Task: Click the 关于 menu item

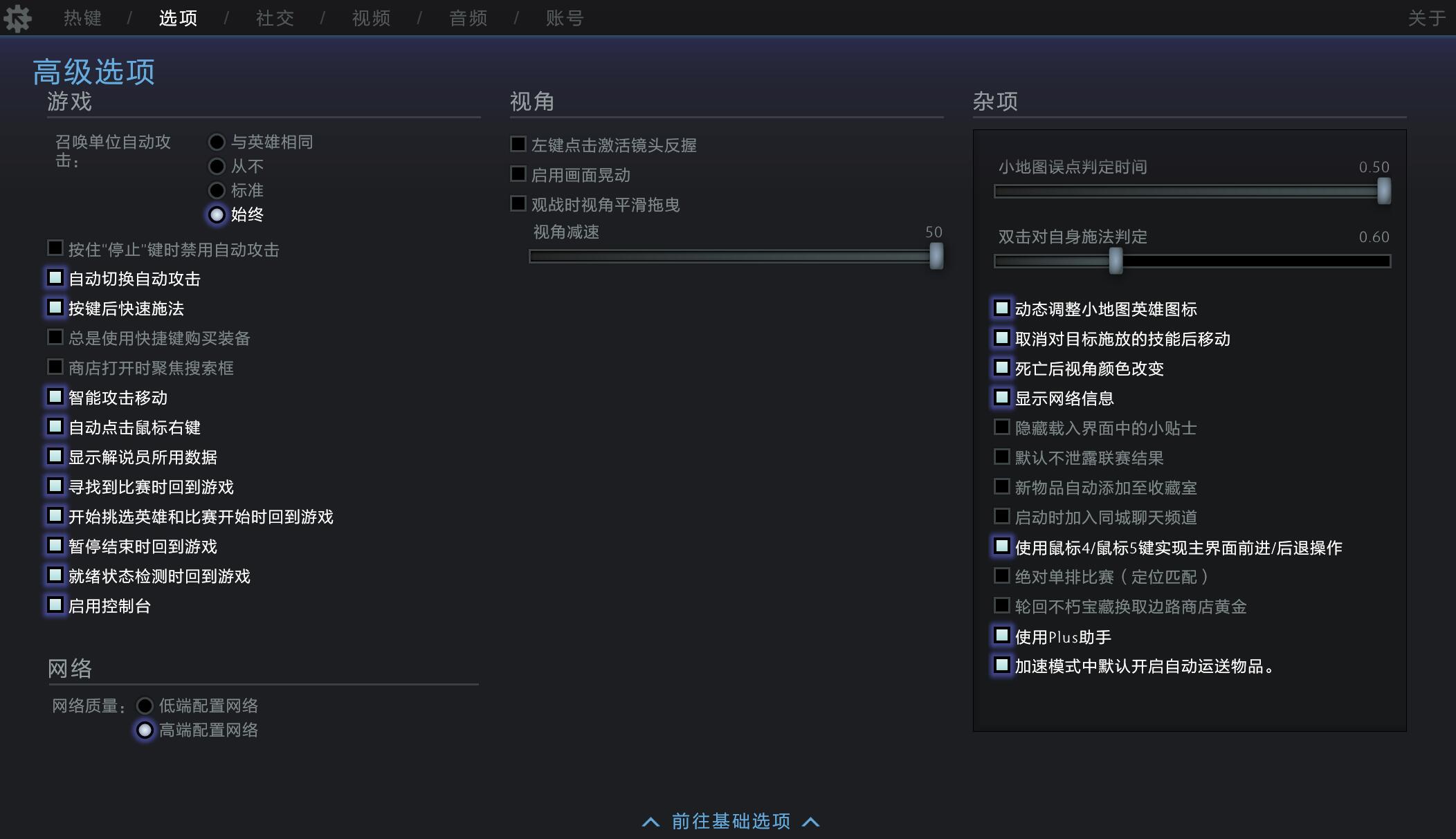Action: click(1426, 18)
